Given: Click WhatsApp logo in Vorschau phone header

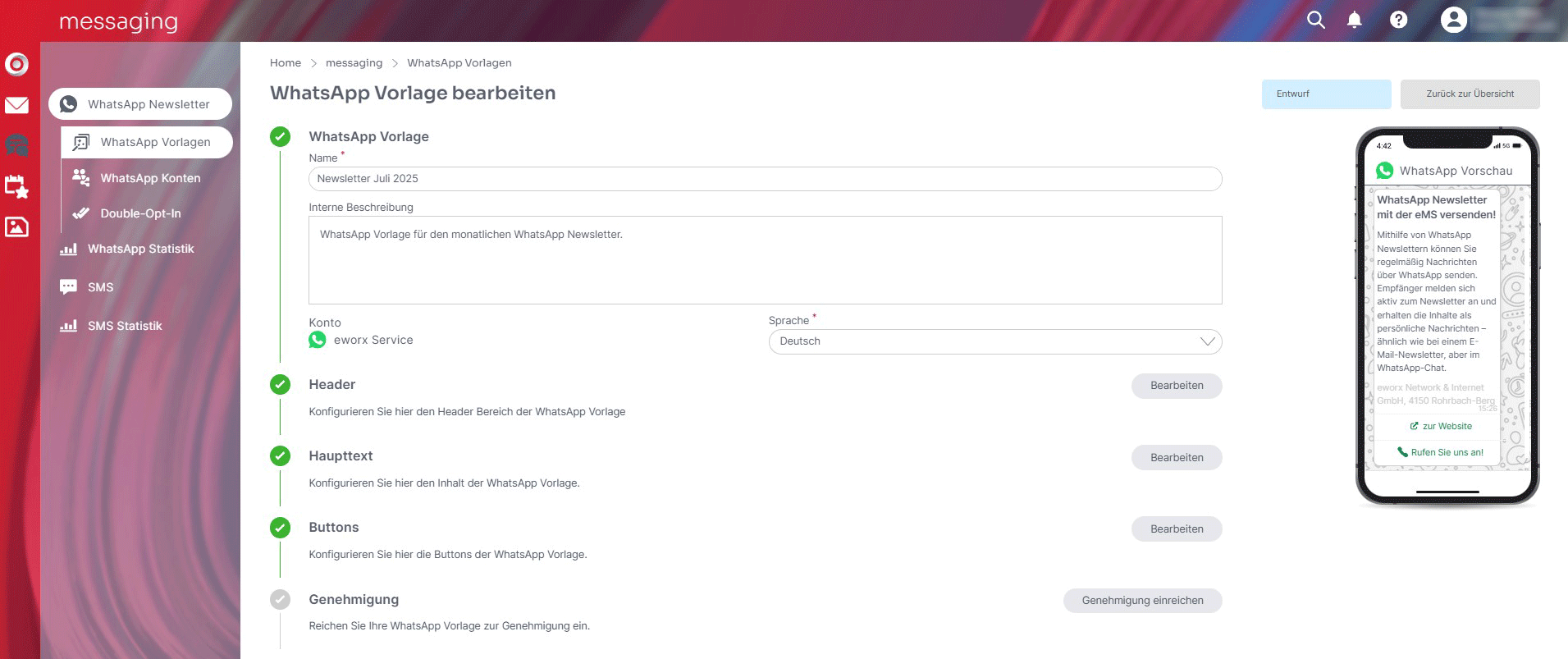Looking at the screenshot, I should coord(1385,171).
